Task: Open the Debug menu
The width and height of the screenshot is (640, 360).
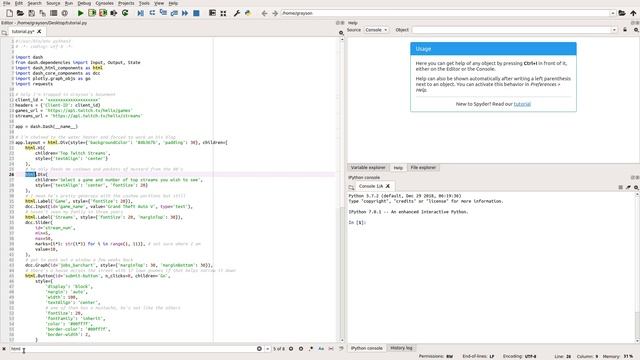Action: pyautogui.click(x=84, y=3)
